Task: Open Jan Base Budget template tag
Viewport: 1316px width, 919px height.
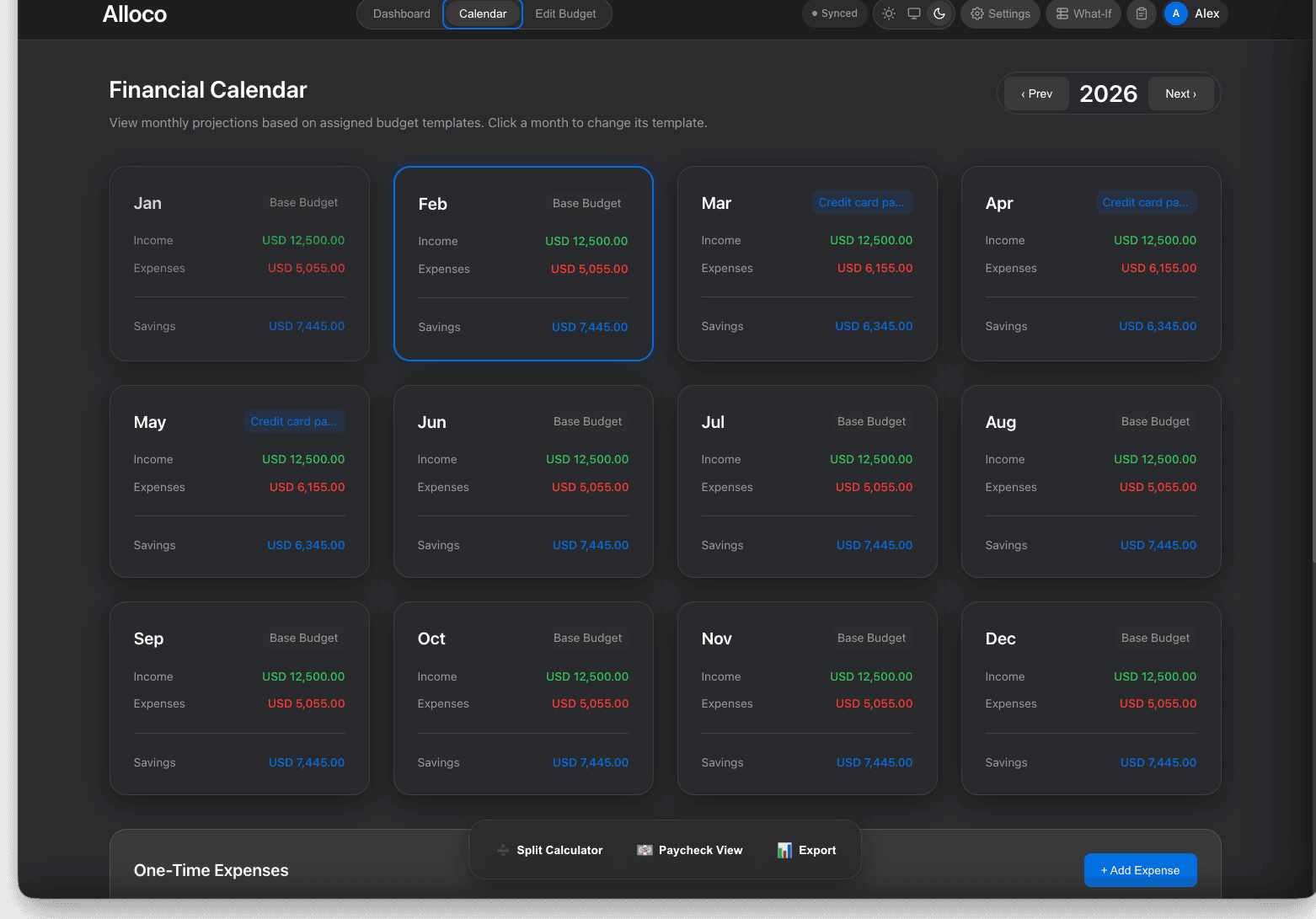Action: click(303, 202)
